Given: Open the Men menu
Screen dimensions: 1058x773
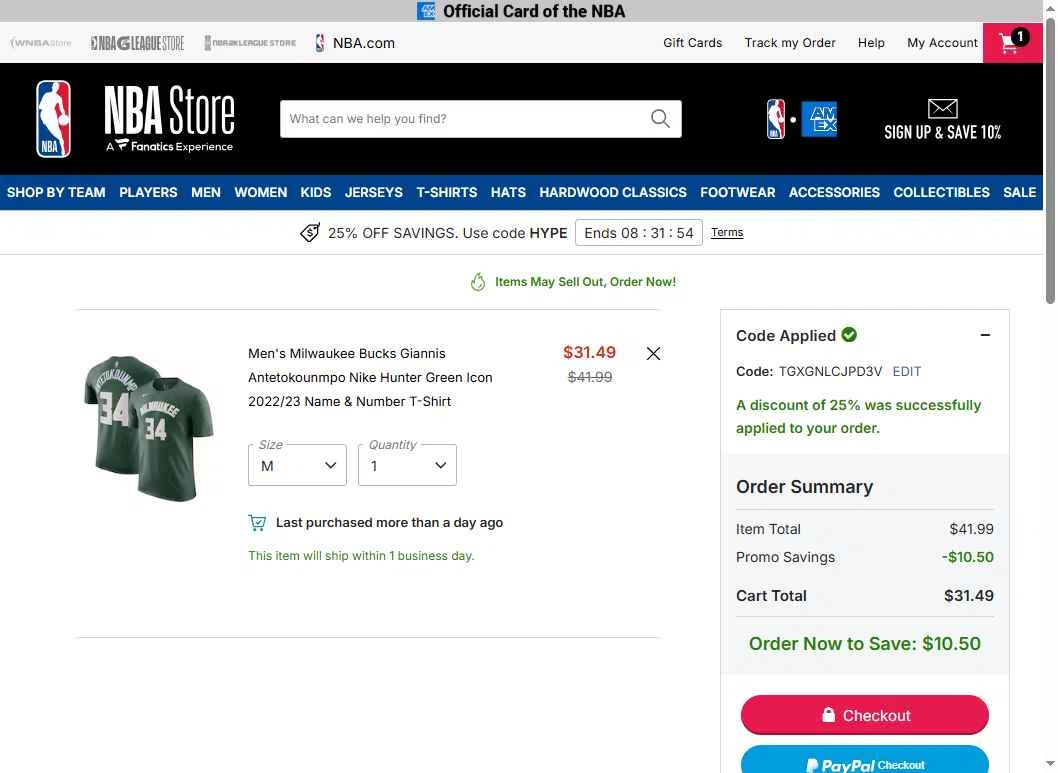Looking at the screenshot, I should [x=206, y=192].
